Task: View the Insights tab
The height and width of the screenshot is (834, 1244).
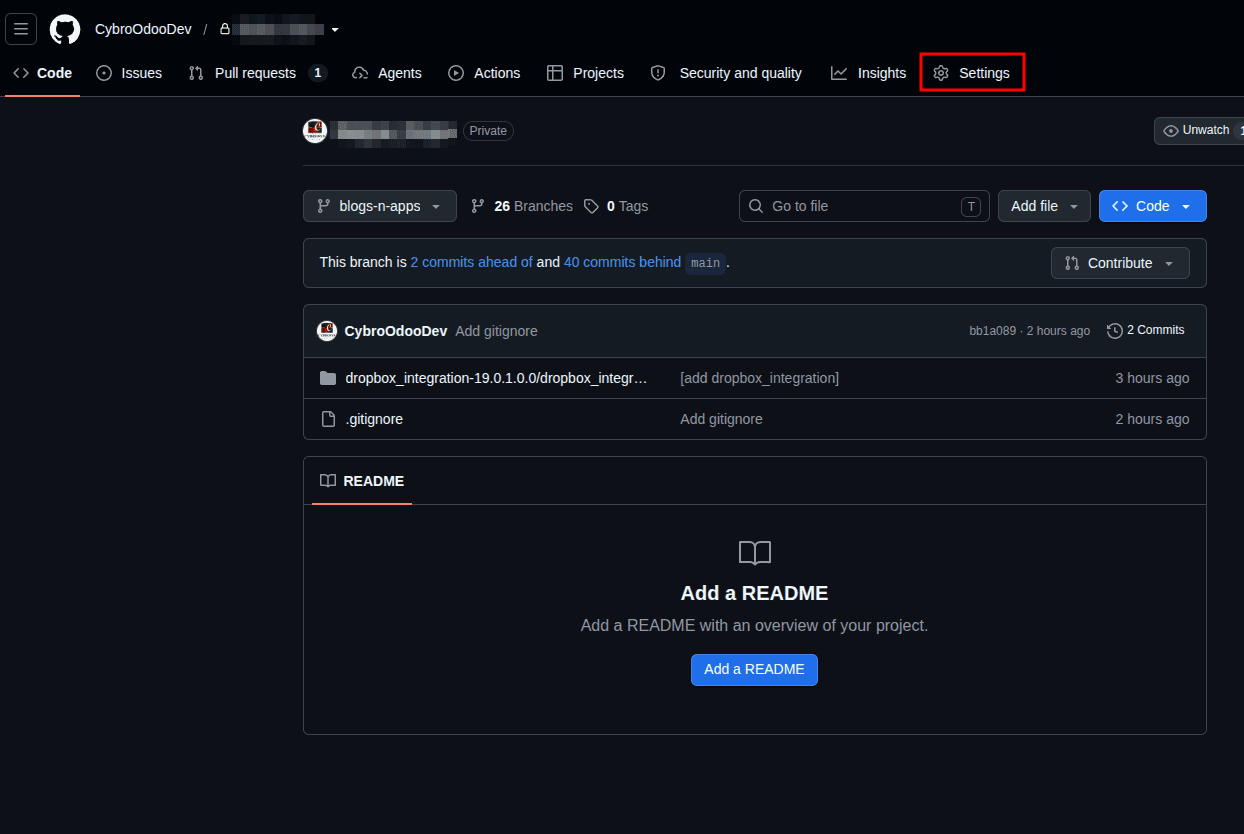Action: click(868, 73)
